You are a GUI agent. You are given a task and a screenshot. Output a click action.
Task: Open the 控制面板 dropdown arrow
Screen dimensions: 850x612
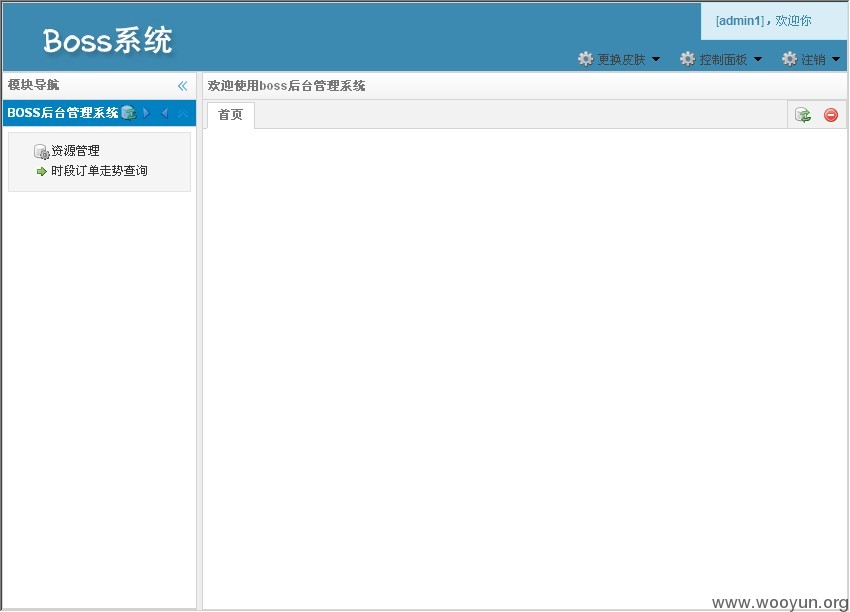pos(758,59)
